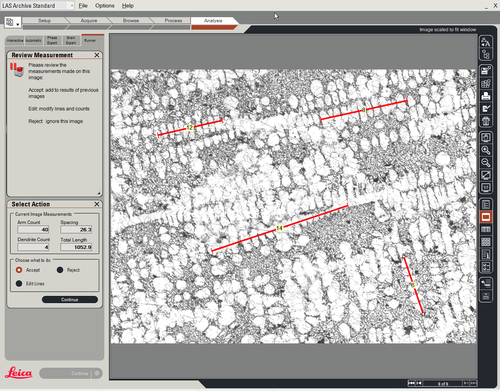Select the Analysis workflow step
This screenshot has height=391, width=500.
(x=213, y=21)
